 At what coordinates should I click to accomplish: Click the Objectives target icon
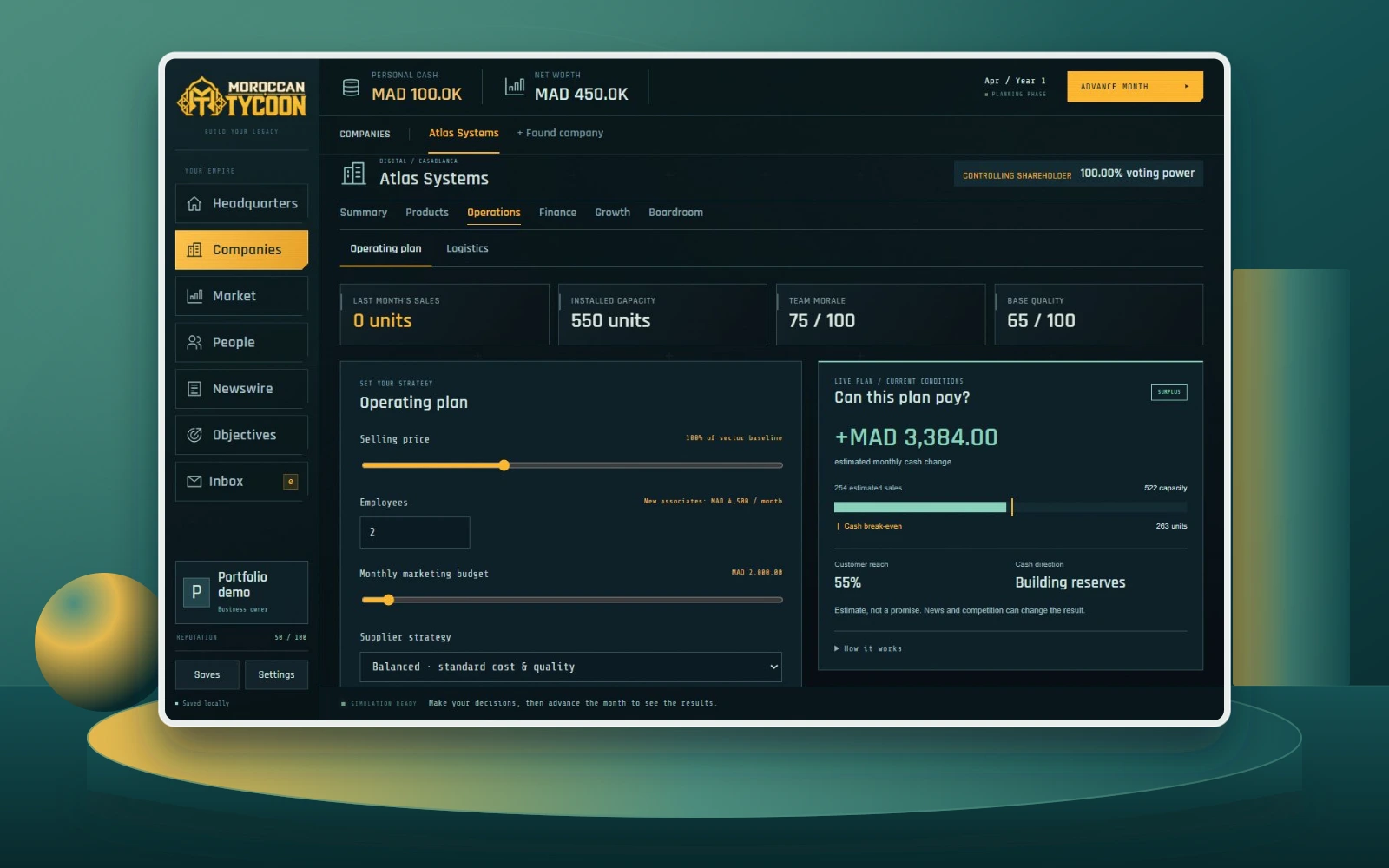pos(194,435)
